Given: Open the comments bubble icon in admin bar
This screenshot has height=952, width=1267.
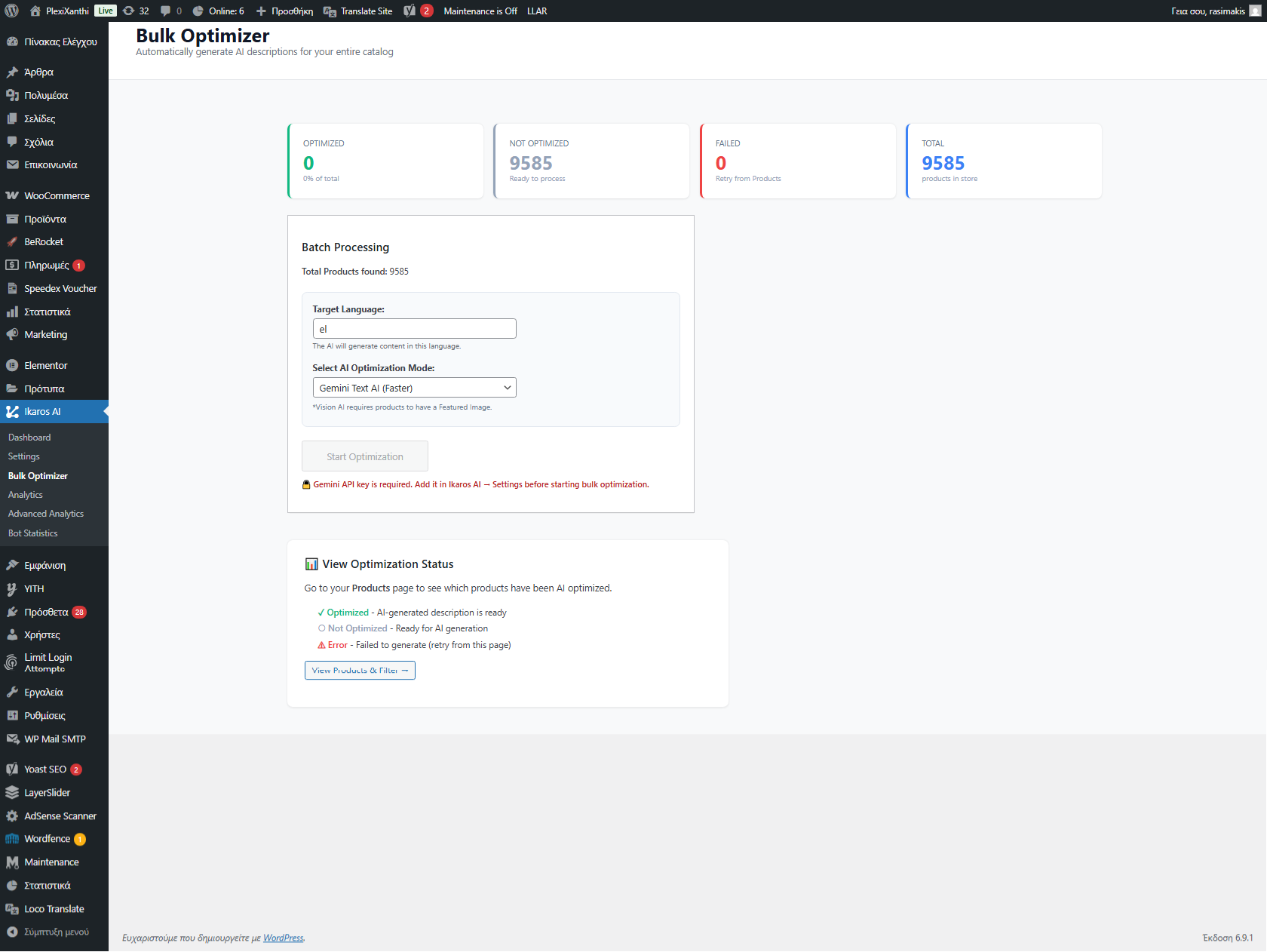Looking at the screenshot, I should point(165,11).
